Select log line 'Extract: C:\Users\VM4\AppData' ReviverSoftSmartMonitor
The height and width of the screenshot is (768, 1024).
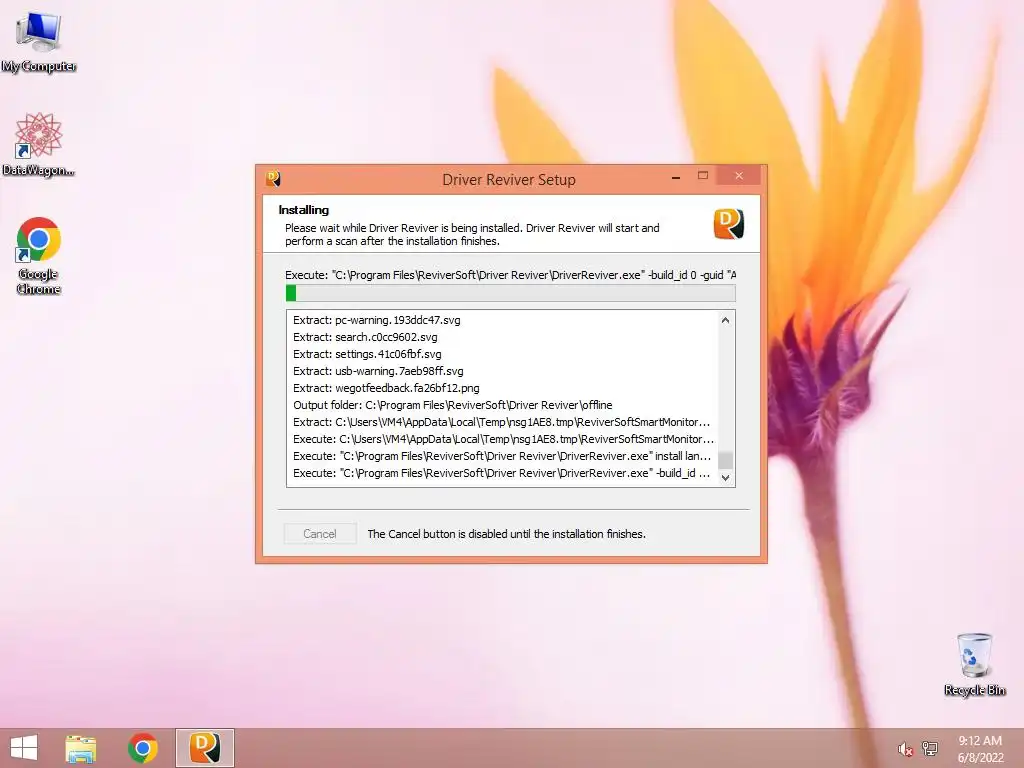coord(502,422)
